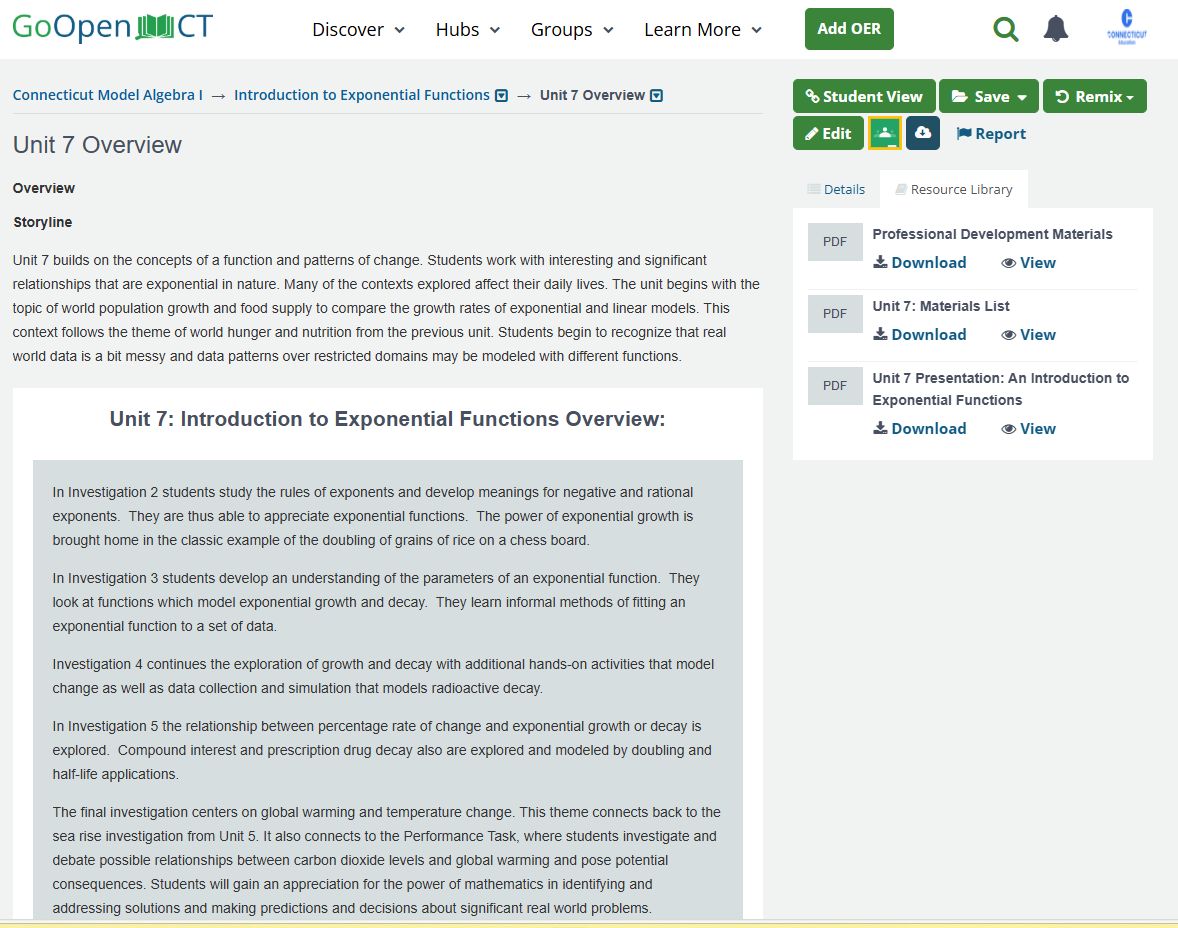Click the Add OER button

coord(849,29)
